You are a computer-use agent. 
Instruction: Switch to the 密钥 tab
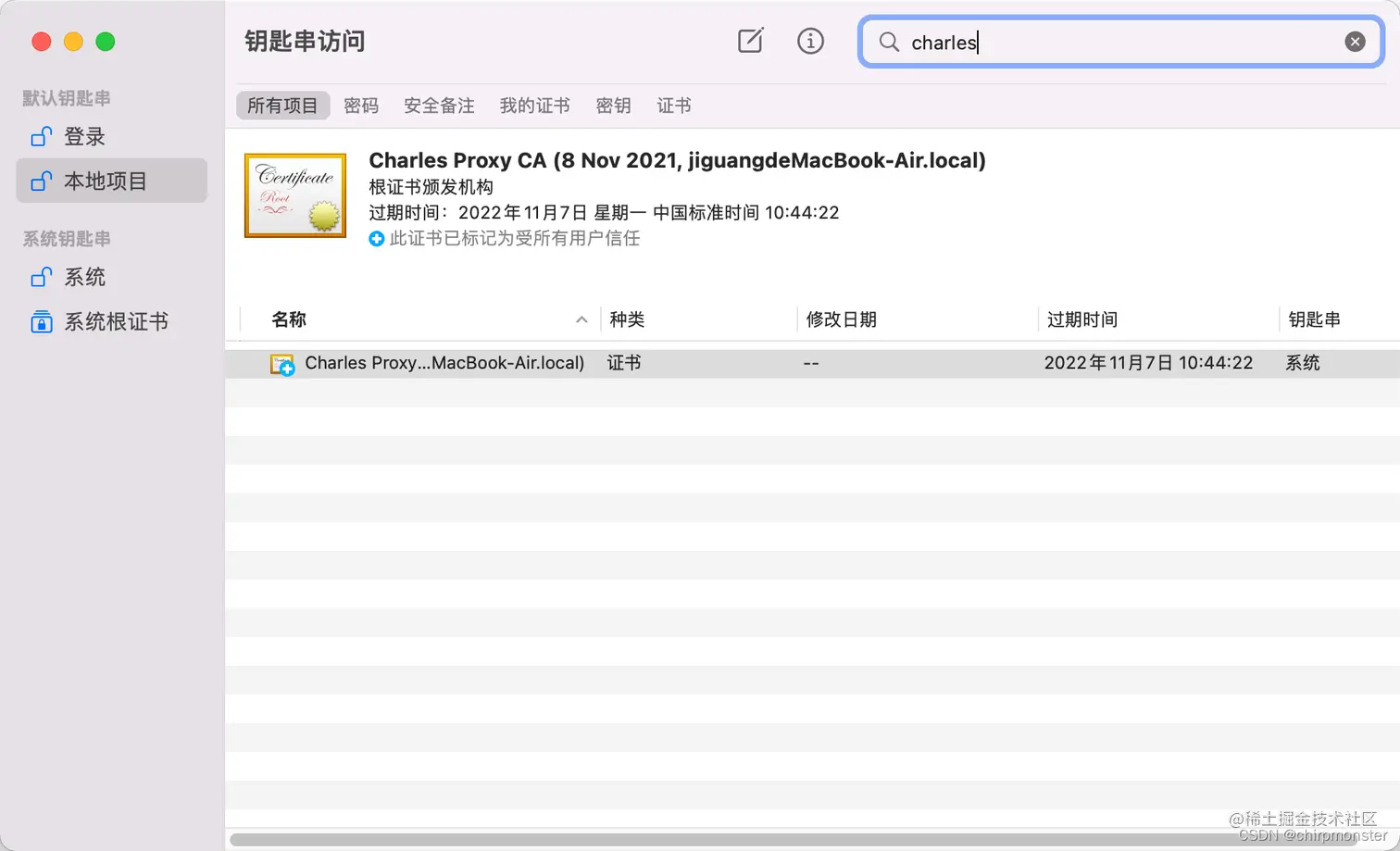coord(613,106)
